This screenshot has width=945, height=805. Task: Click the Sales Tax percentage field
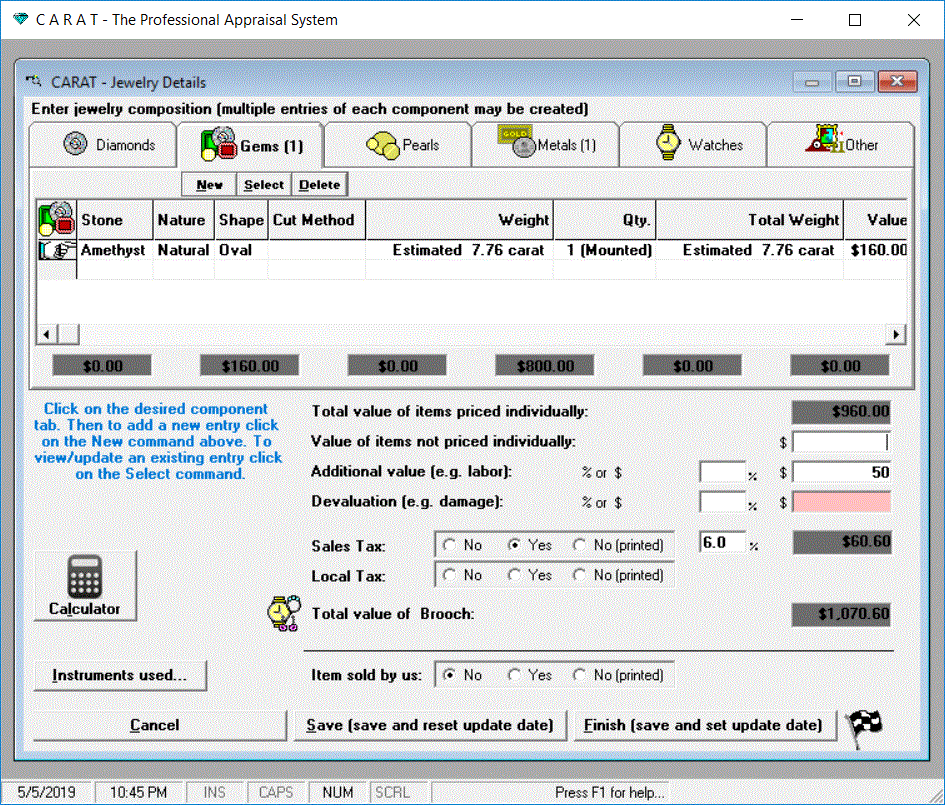(x=722, y=543)
